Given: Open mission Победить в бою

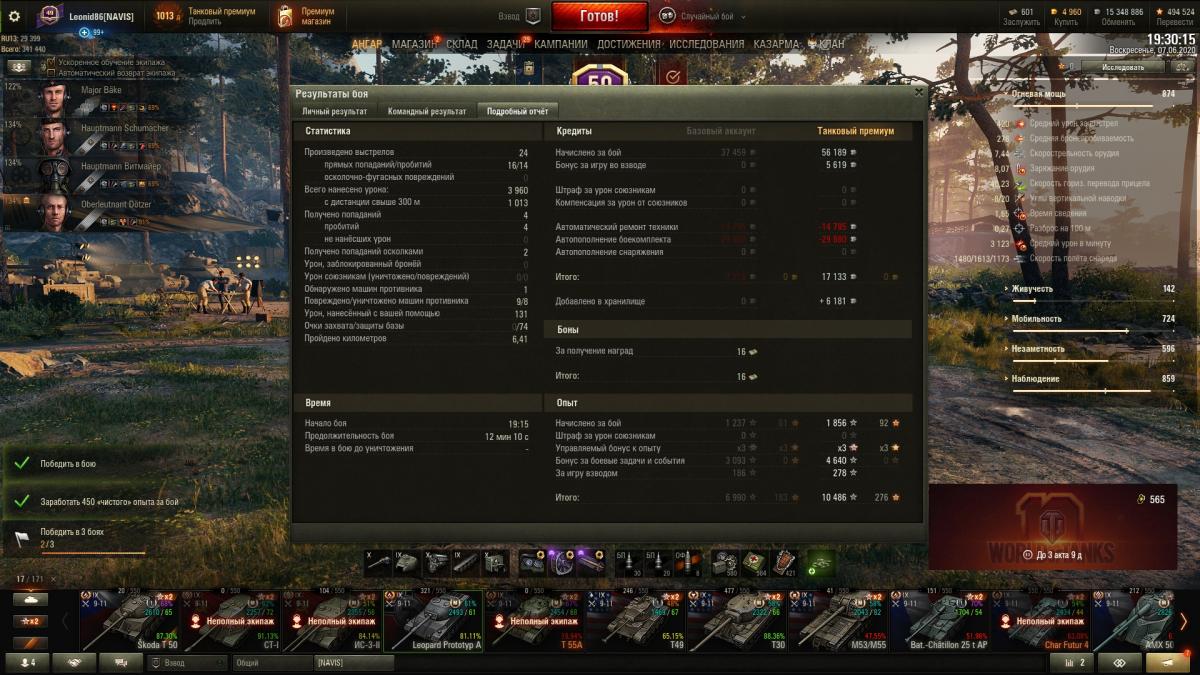Looking at the screenshot, I should click(x=90, y=464).
